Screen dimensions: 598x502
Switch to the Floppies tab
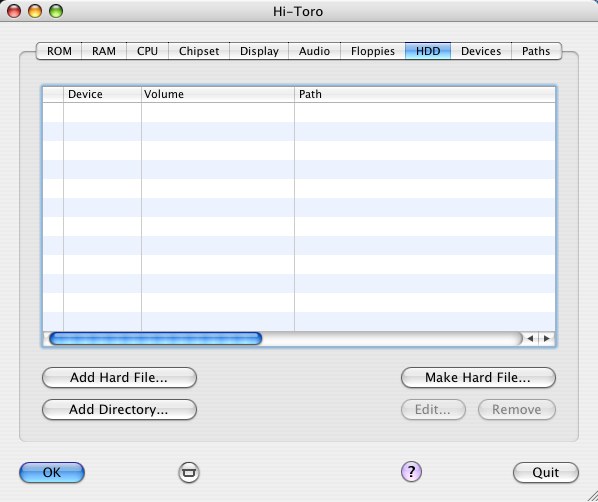click(x=373, y=51)
